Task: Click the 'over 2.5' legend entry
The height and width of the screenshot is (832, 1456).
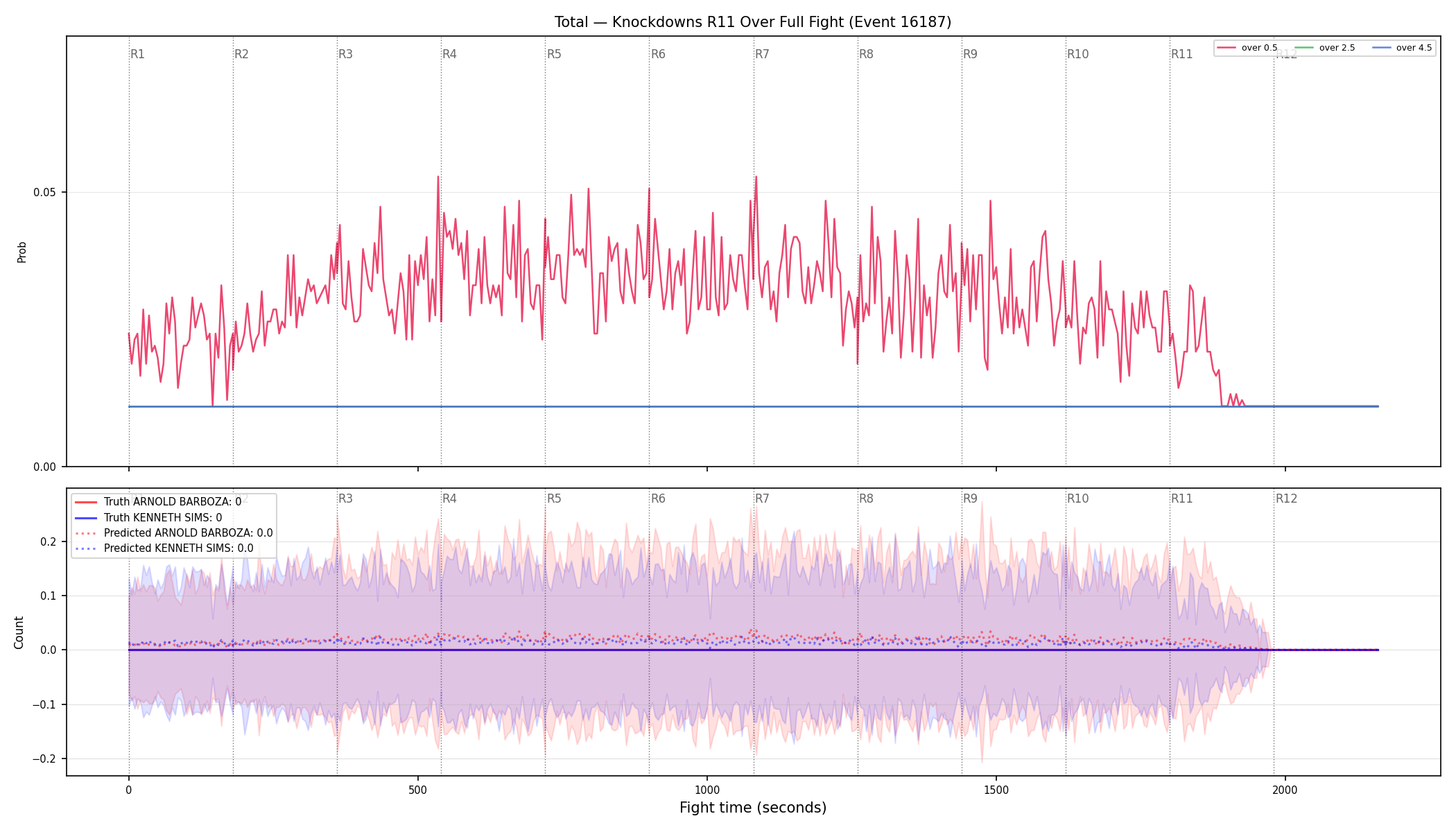Action: click(1325, 48)
